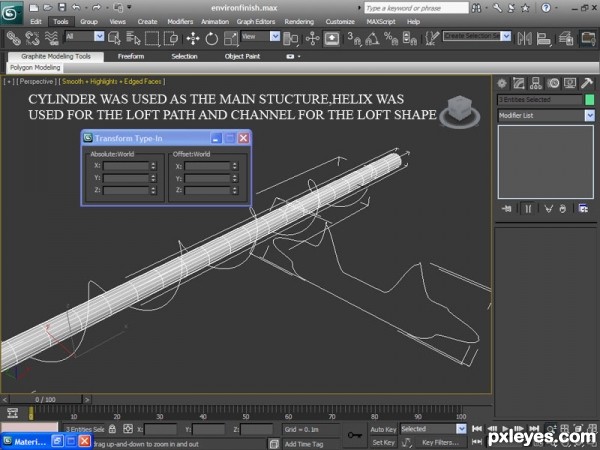Click the time slider 0 / 100 handle
The height and width of the screenshot is (450, 600).
(46, 399)
